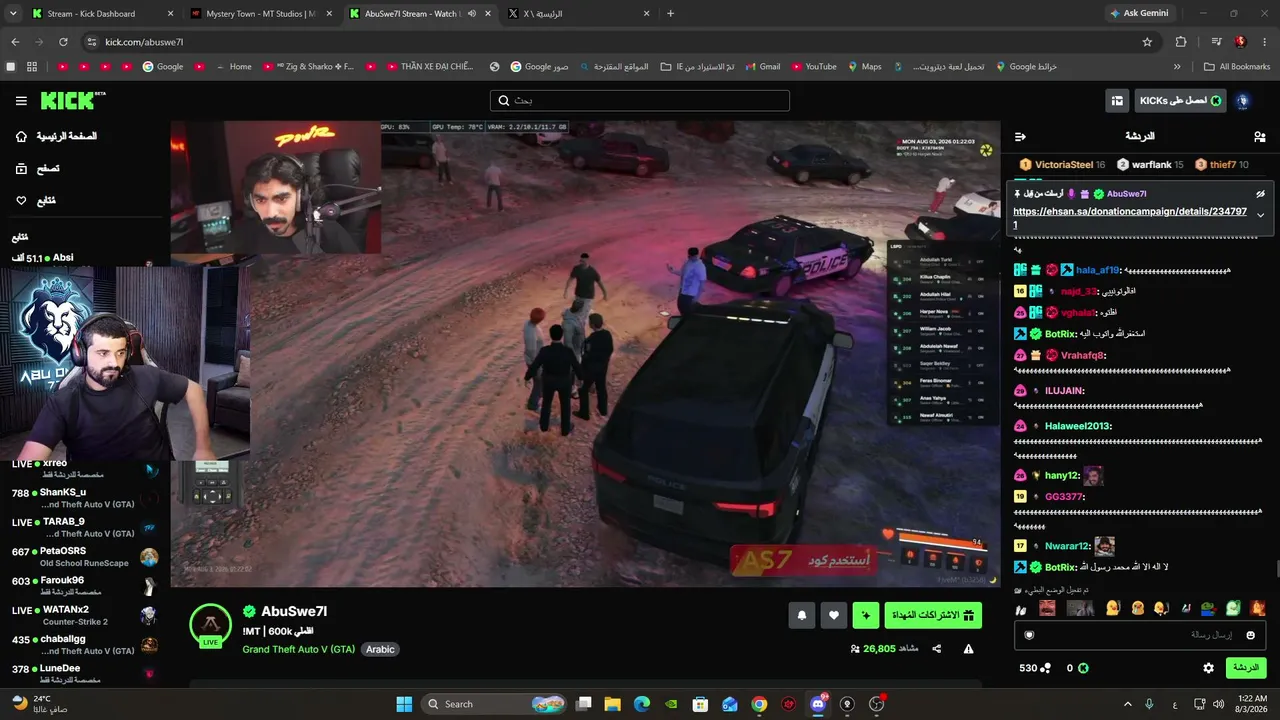
Task: Reload the current page
Action: tap(63, 42)
